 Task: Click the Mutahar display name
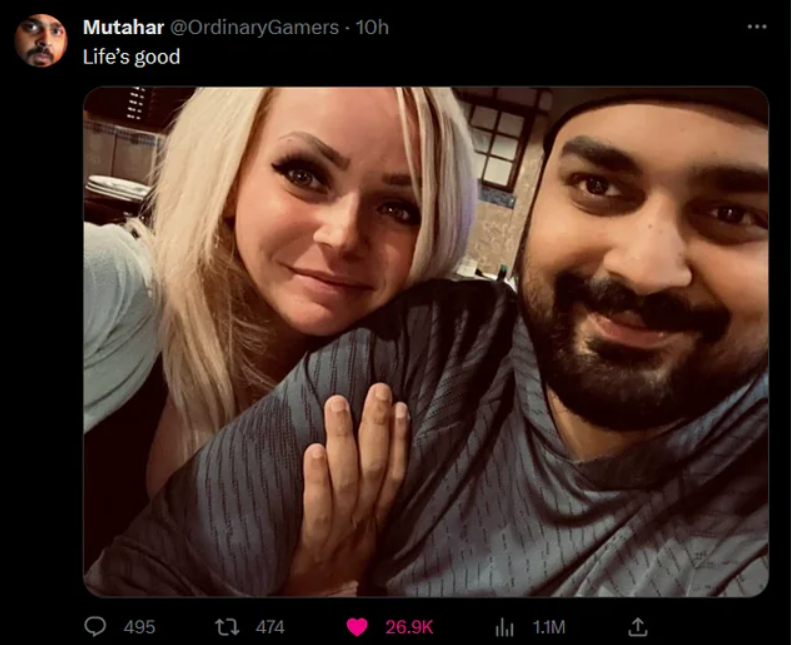pyautogui.click(x=124, y=27)
